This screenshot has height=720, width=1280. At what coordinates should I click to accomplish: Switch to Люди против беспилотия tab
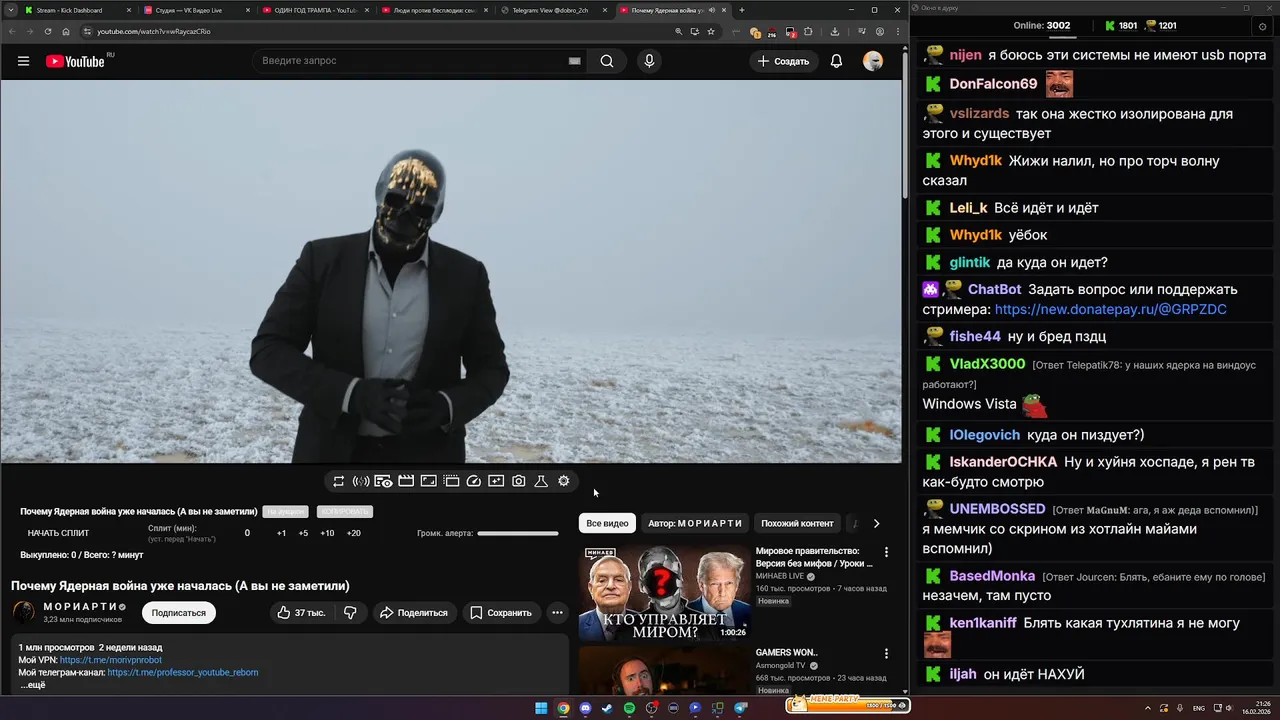click(x=435, y=10)
